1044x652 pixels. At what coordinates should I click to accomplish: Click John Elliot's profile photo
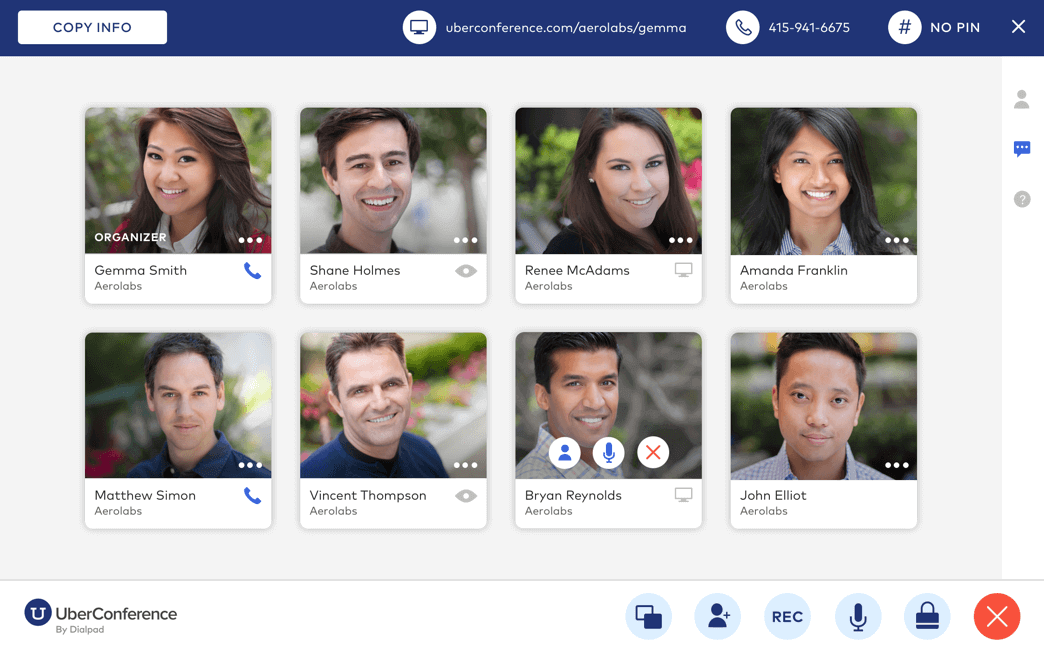824,406
